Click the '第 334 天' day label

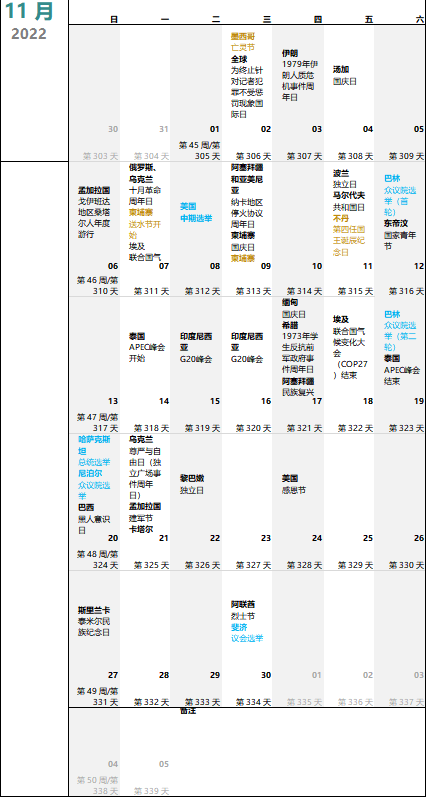click(253, 702)
